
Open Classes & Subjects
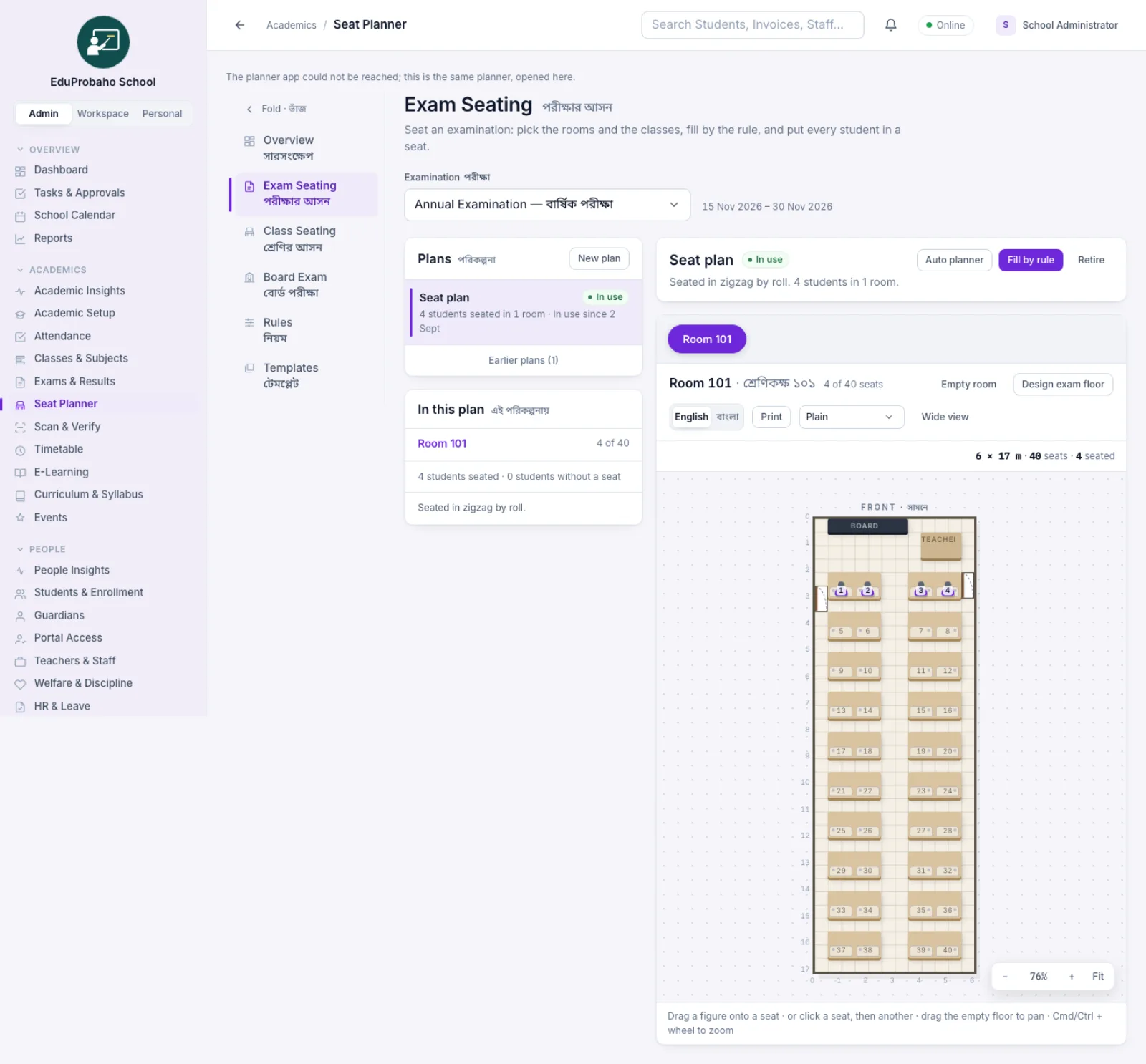coord(81,358)
